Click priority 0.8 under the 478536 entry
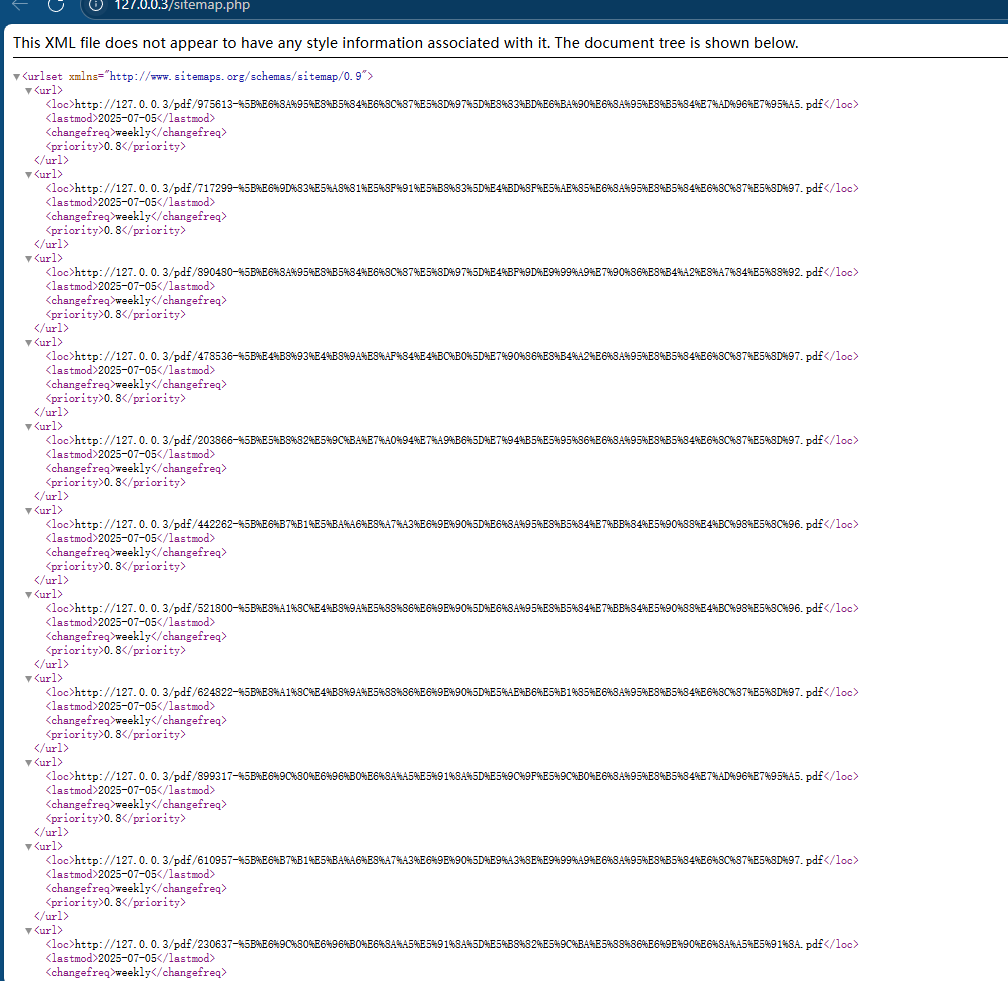 tap(116, 399)
